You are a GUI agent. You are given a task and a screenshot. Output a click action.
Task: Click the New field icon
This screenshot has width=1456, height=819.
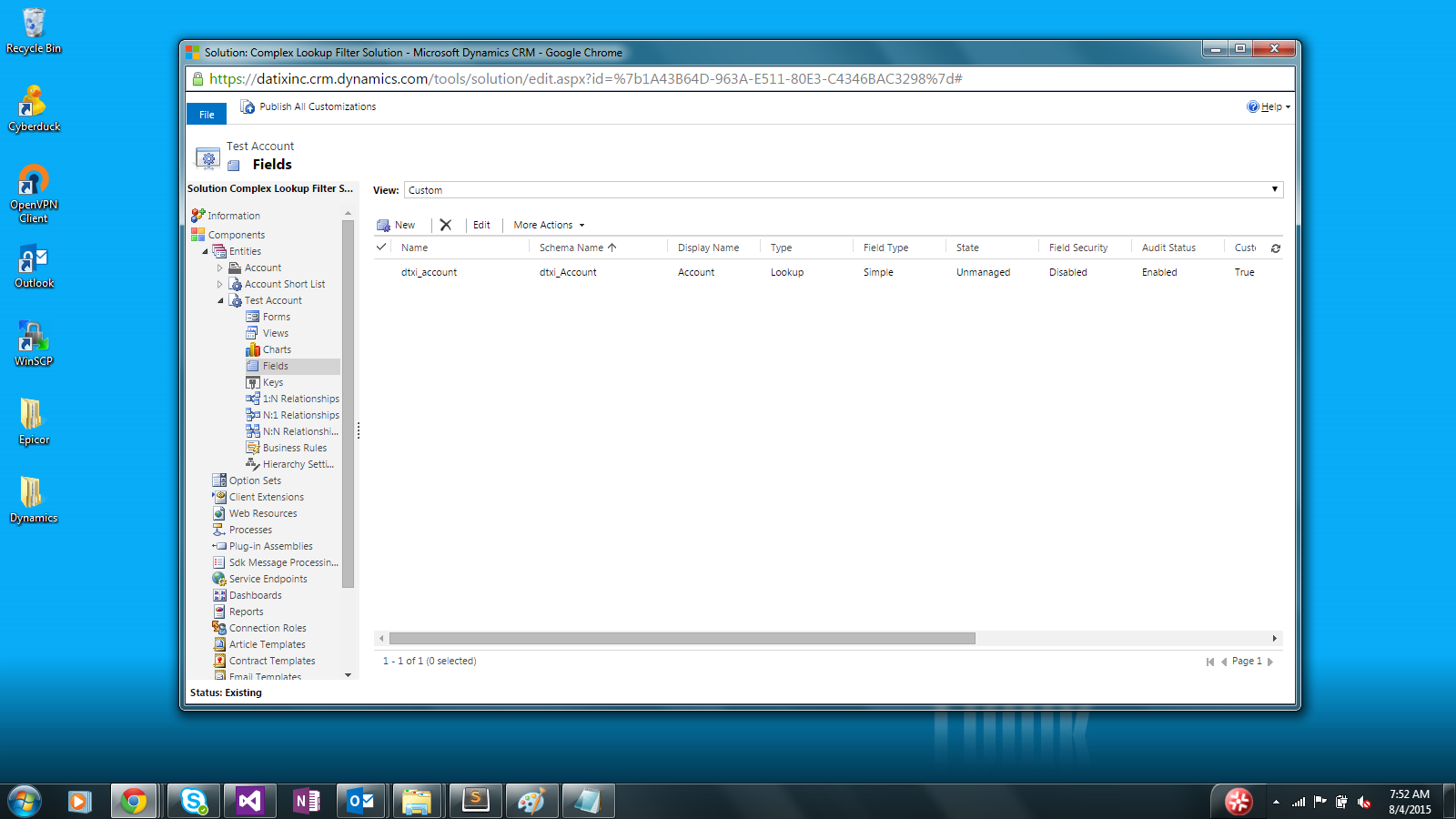pyautogui.click(x=383, y=225)
